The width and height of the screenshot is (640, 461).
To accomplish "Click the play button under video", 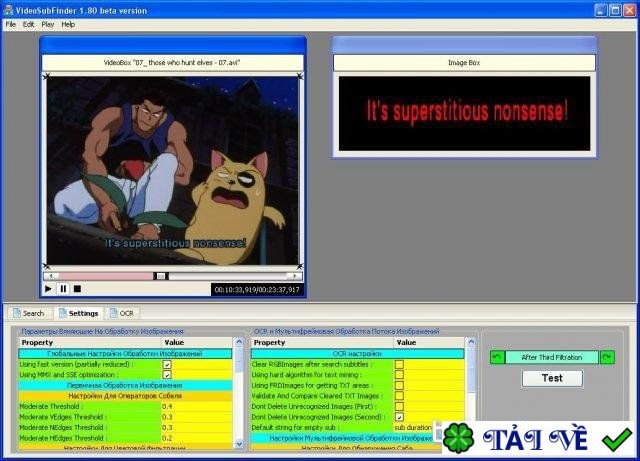I will [48, 289].
